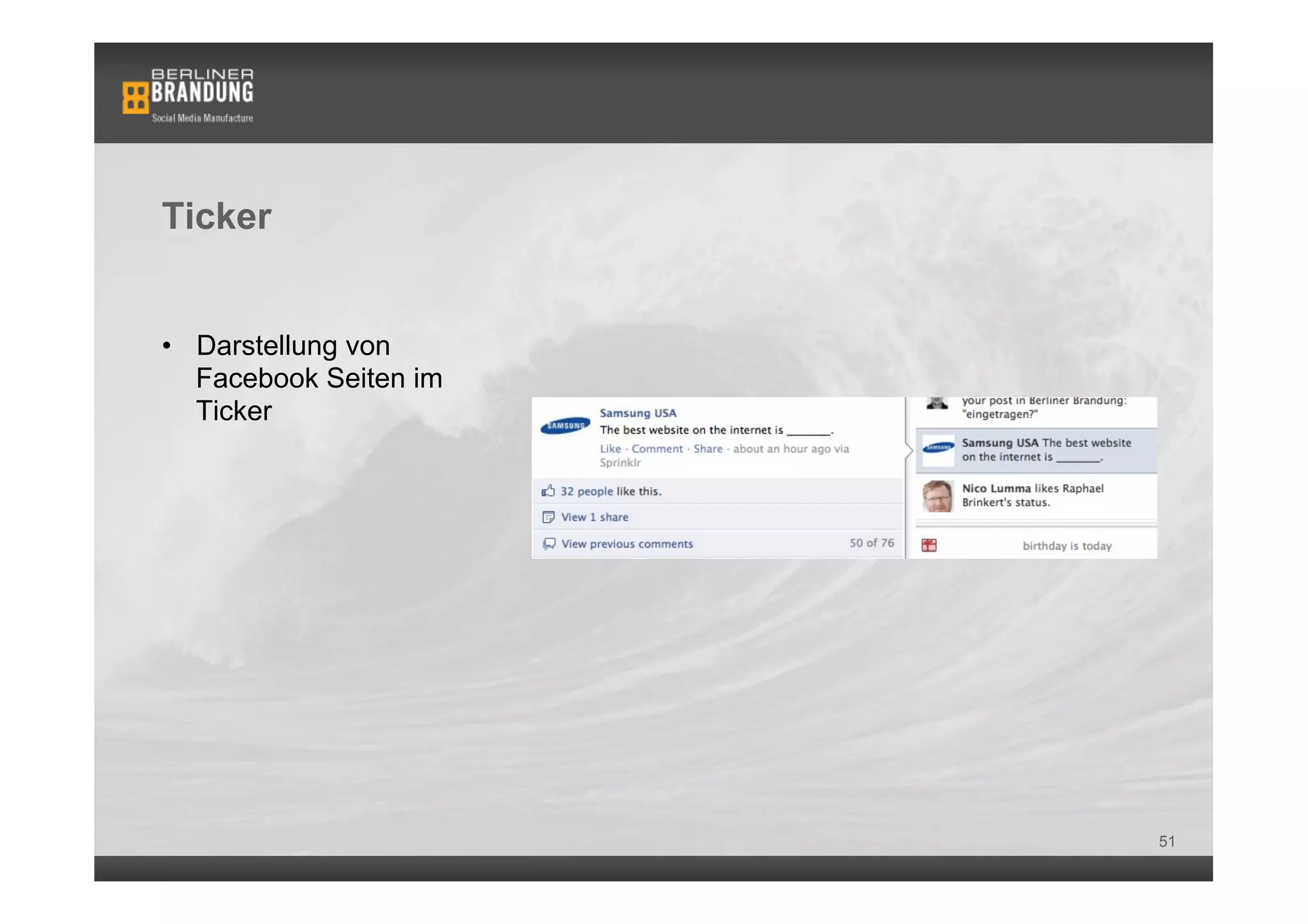
Task: Click the '50 of 76' comment count
Action: [871, 543]
